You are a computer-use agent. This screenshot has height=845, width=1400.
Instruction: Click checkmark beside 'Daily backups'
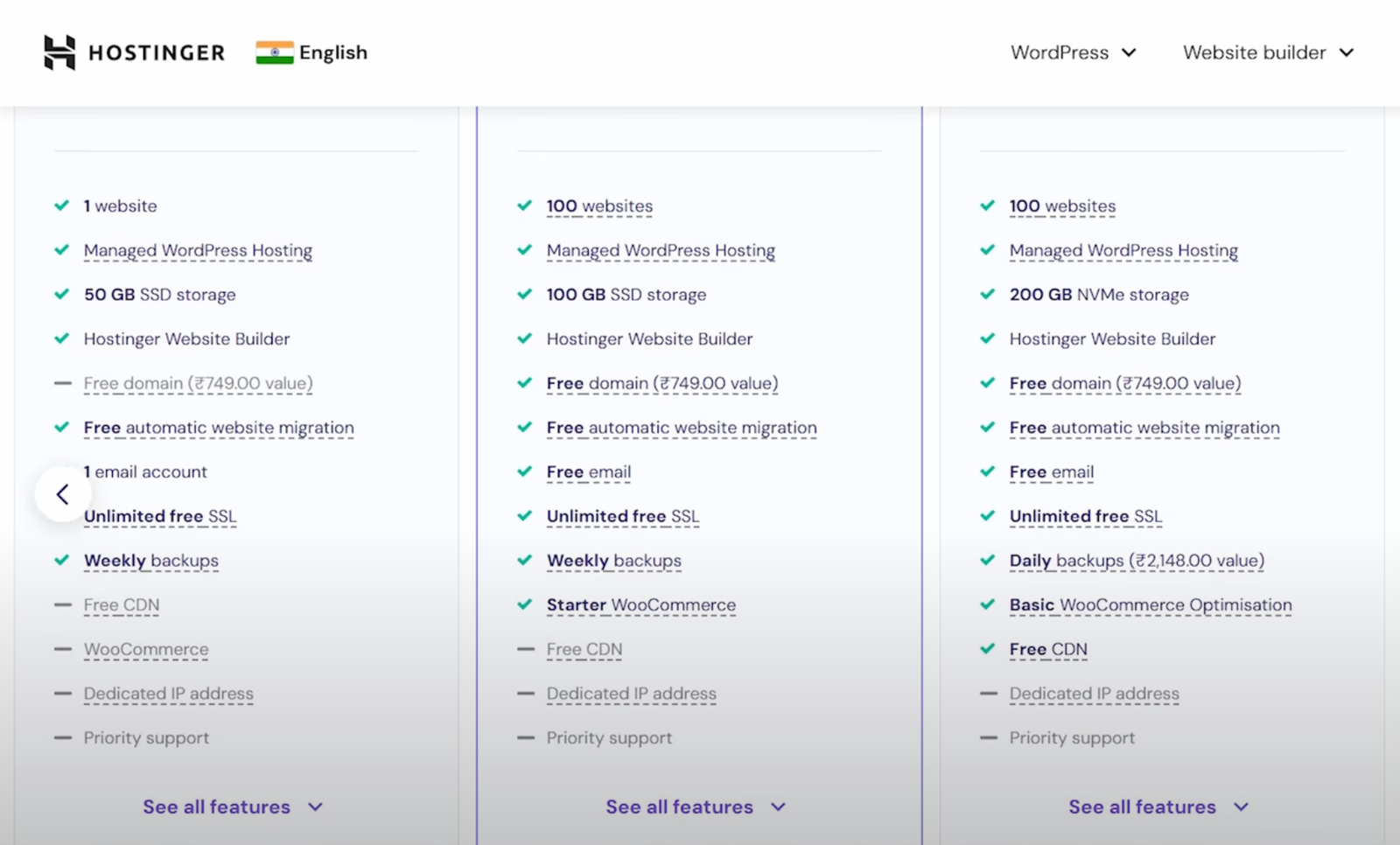(x=987, y=560)
